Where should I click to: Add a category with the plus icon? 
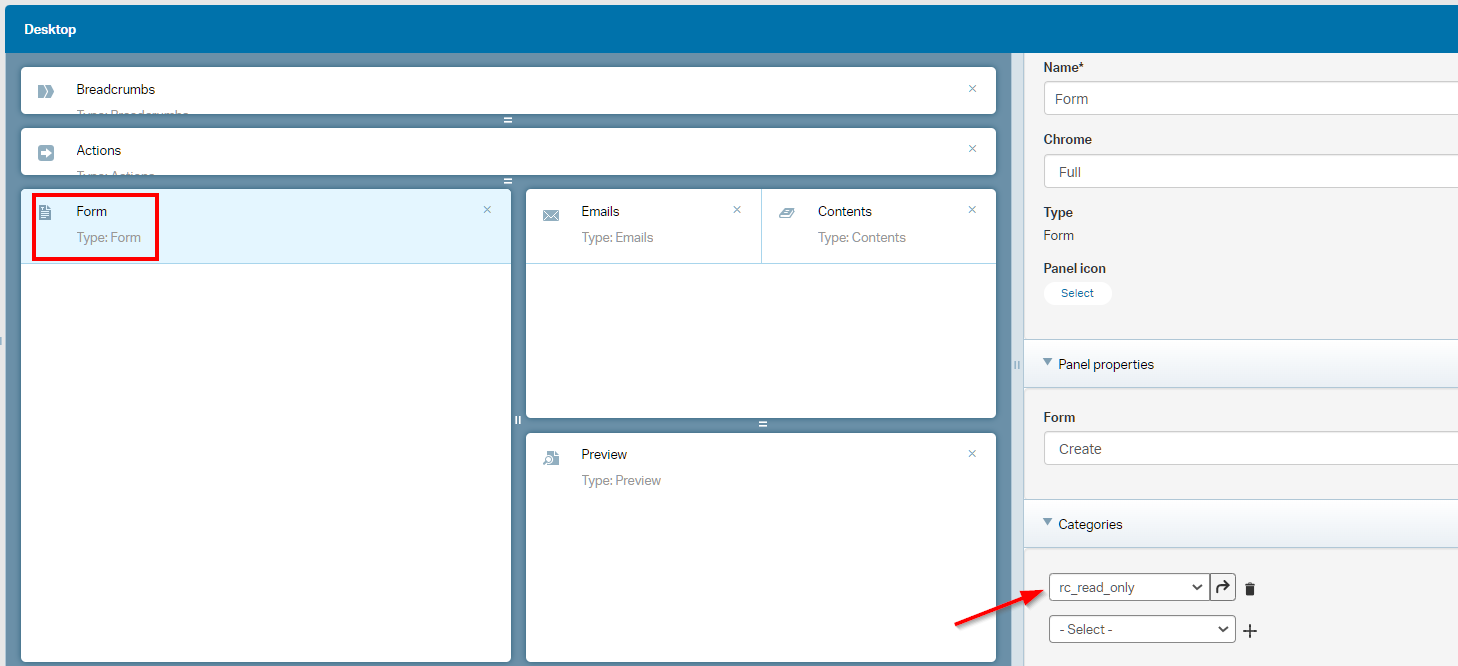(1250, 630)
